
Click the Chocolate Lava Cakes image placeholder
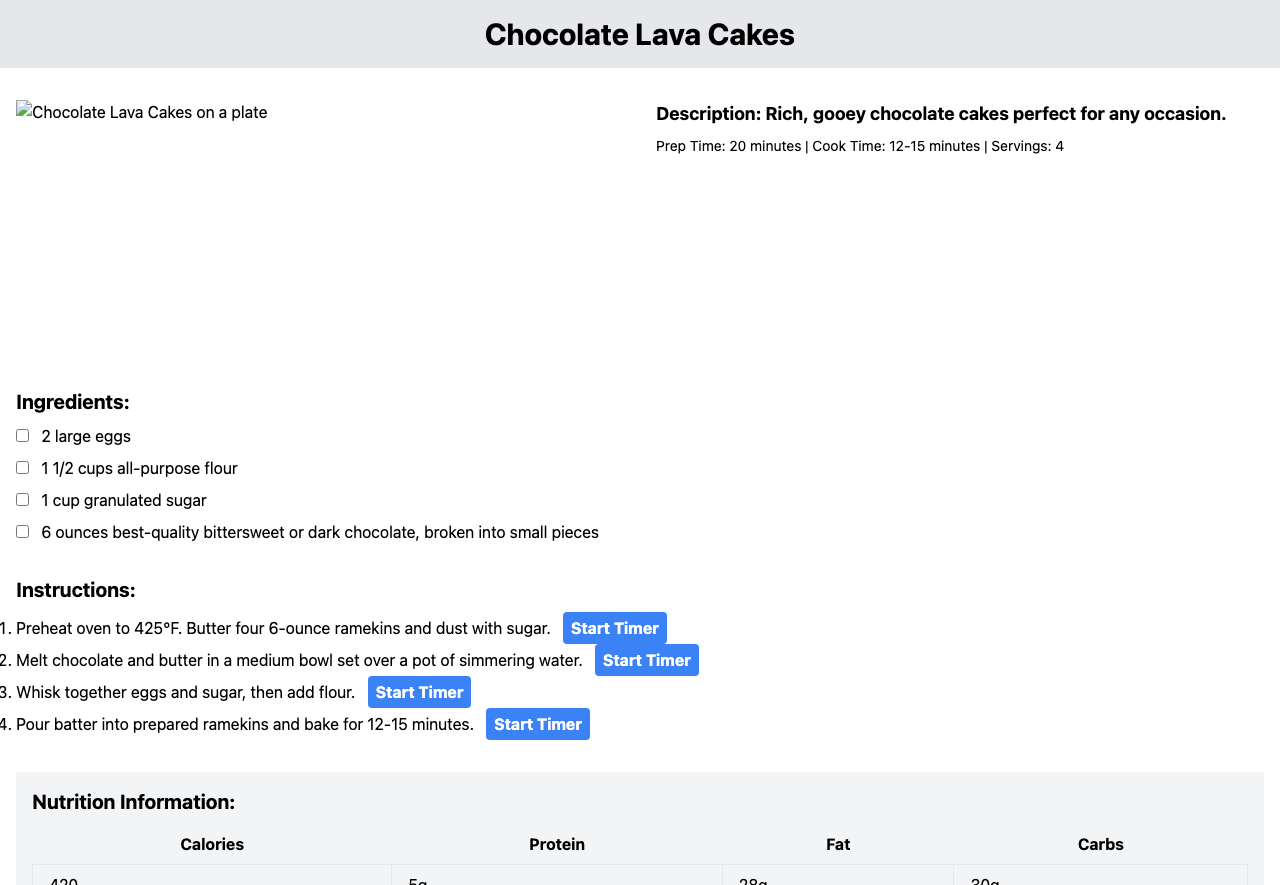point(142,112)
